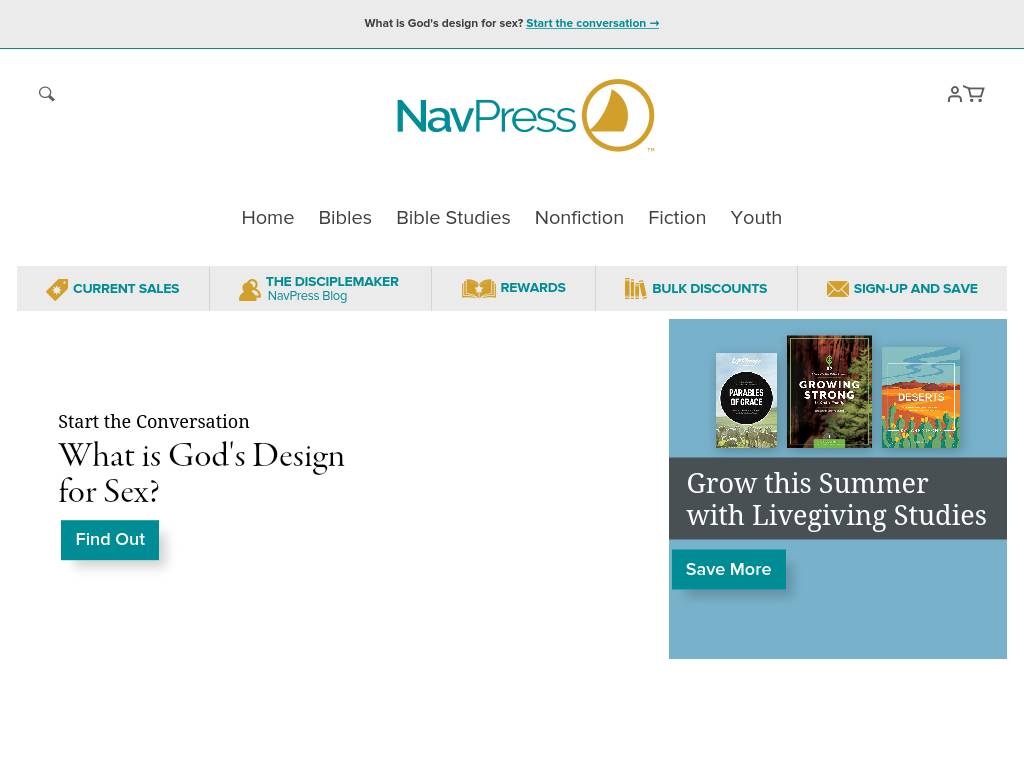1024x768 pixels.
Task: Click the Deserts book cover
Action: [921, 397]
